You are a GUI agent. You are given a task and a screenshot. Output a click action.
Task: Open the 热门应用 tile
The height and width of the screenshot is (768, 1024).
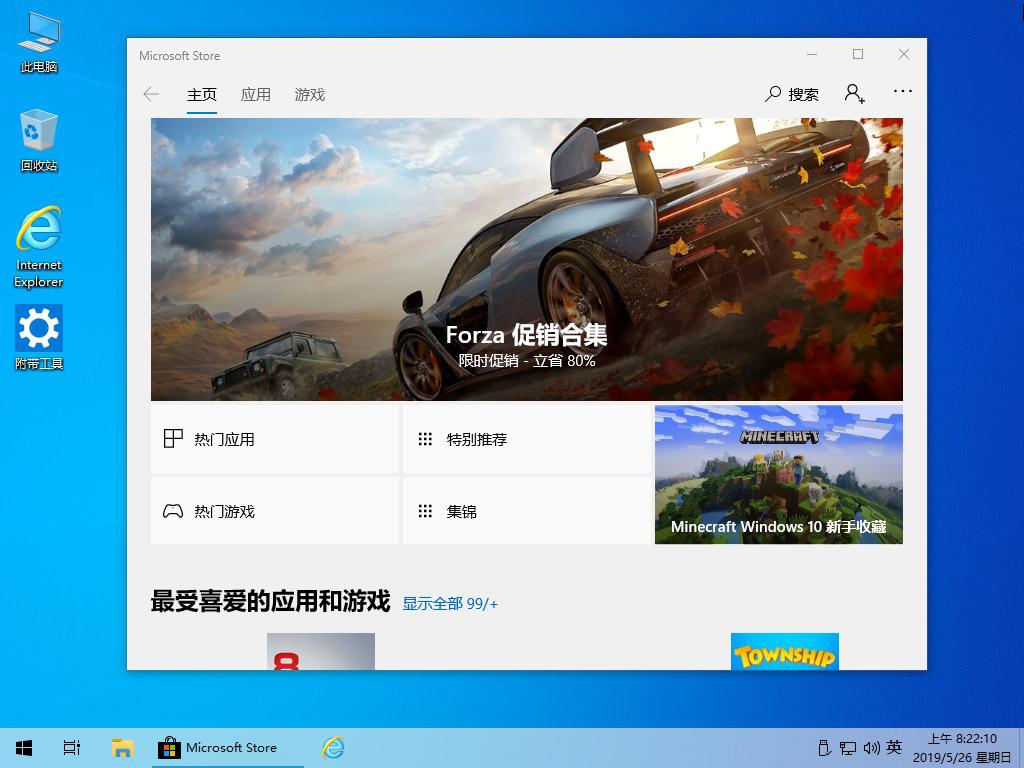click(x=274, y=439)
